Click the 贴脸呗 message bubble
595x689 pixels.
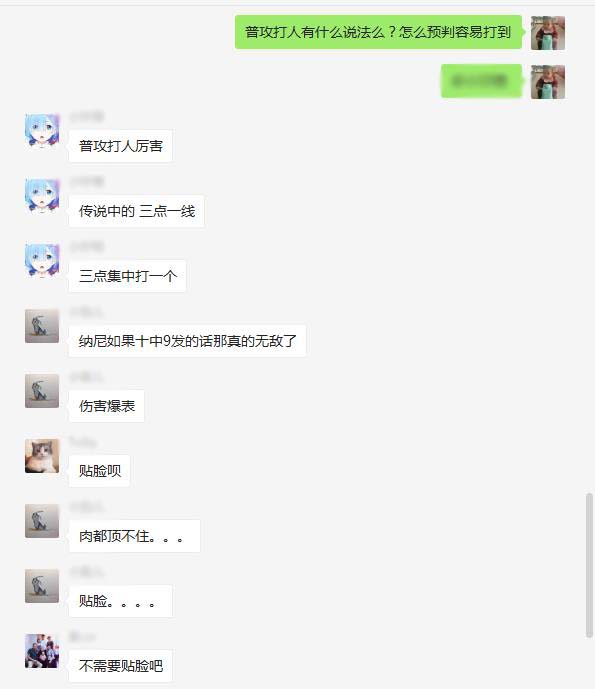pos(100,471)
